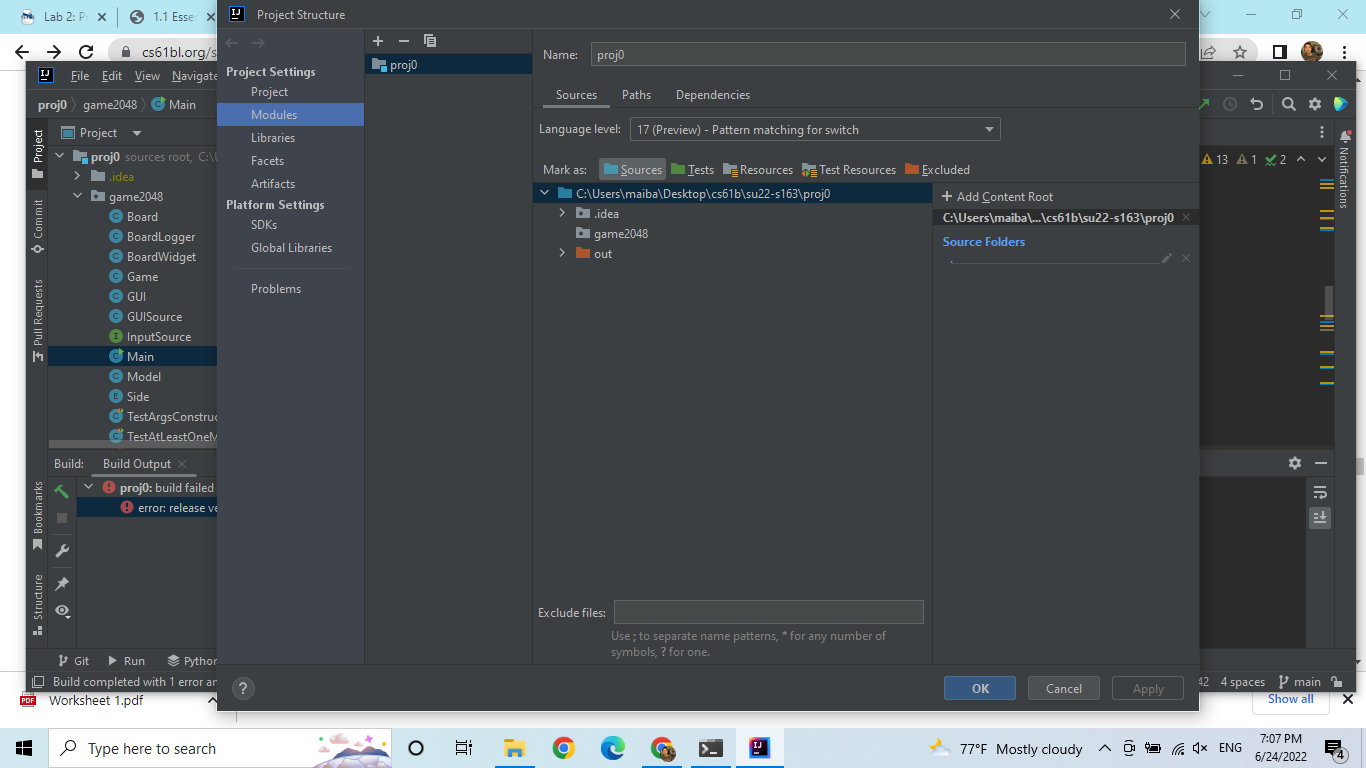Select Libraries in Project Settings
This screenshot has width=1366, height=768.
pyautogui.click(x=273, y=138)
